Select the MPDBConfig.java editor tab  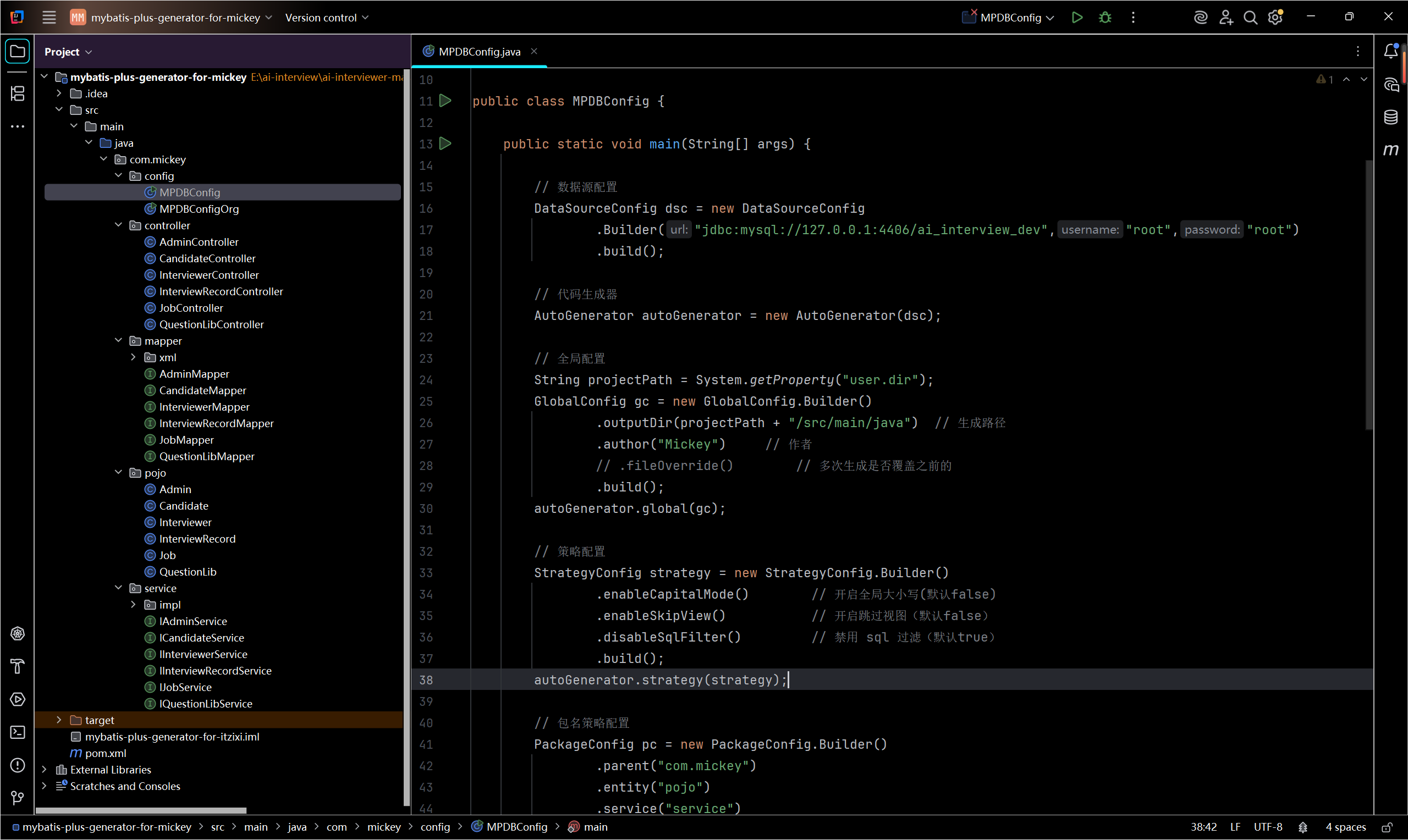pyautogui.click(x=479, y=52)
